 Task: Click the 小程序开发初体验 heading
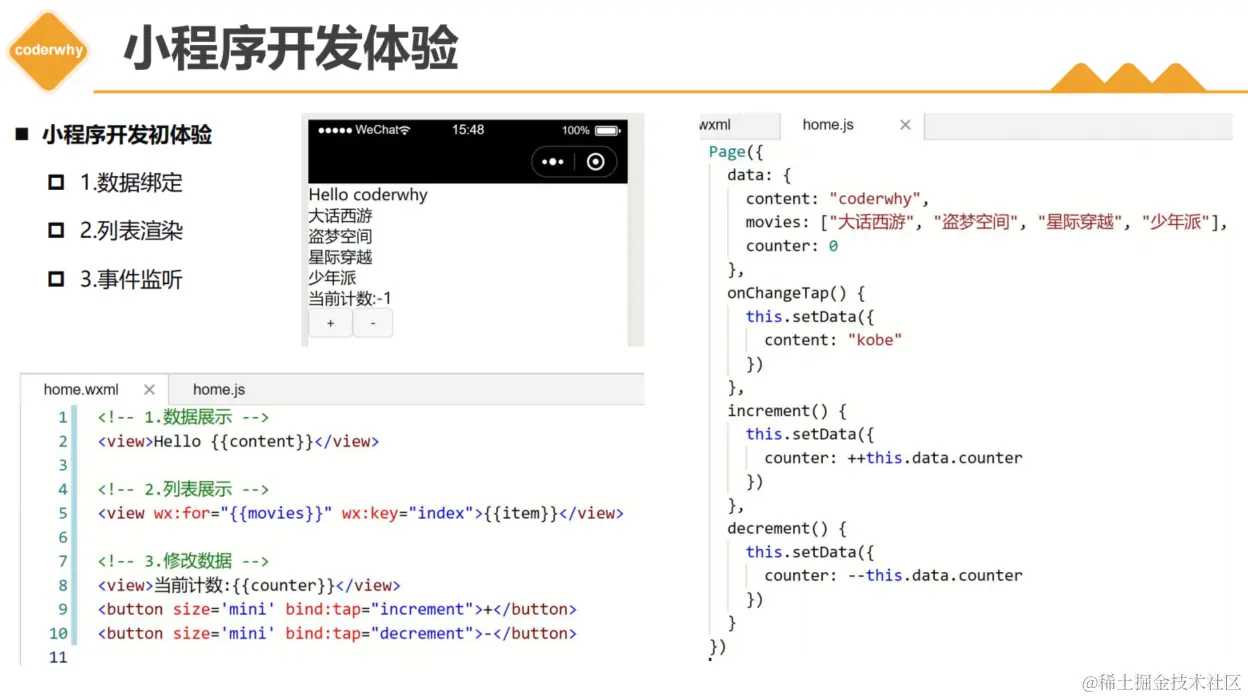point(127,135)
